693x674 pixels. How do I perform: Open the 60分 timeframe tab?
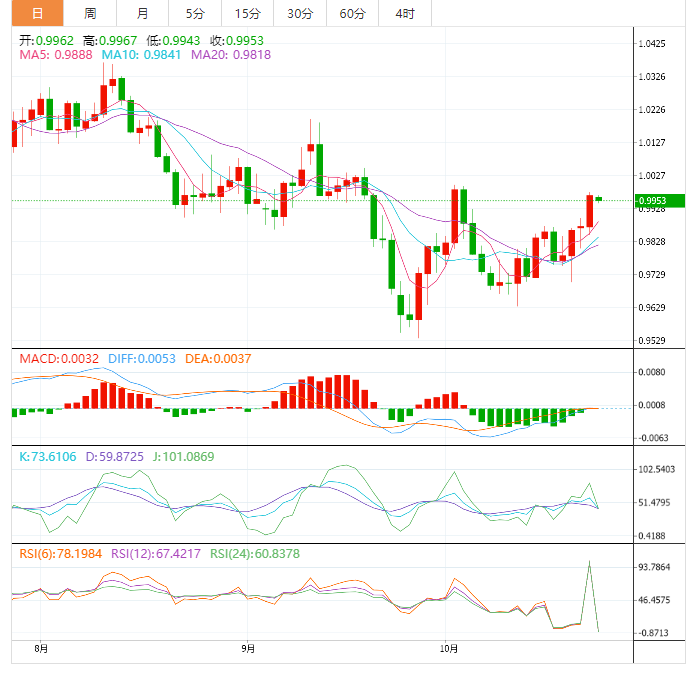pos(352,13)
